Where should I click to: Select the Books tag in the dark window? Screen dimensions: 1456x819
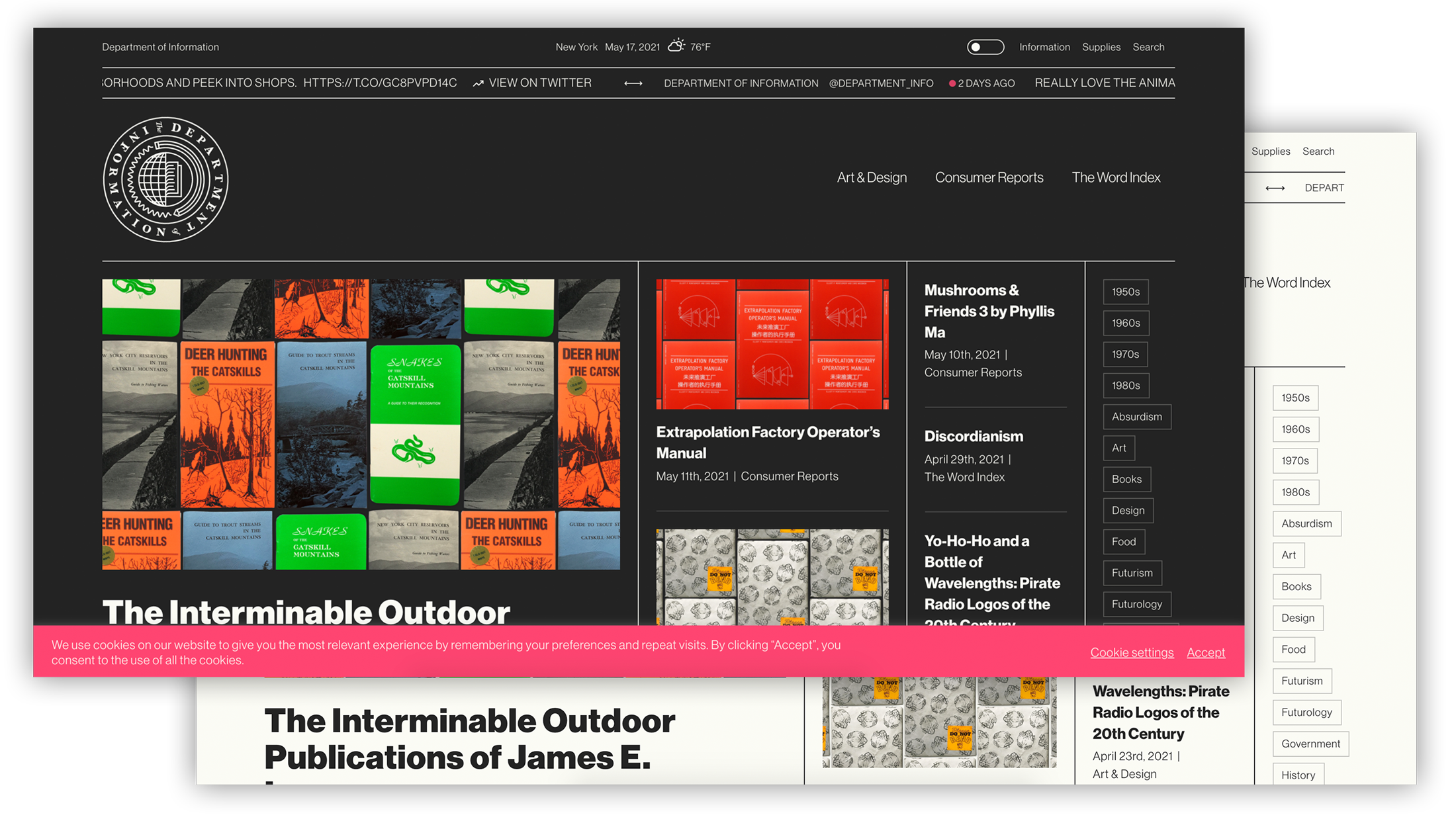tap(1127, 479)
